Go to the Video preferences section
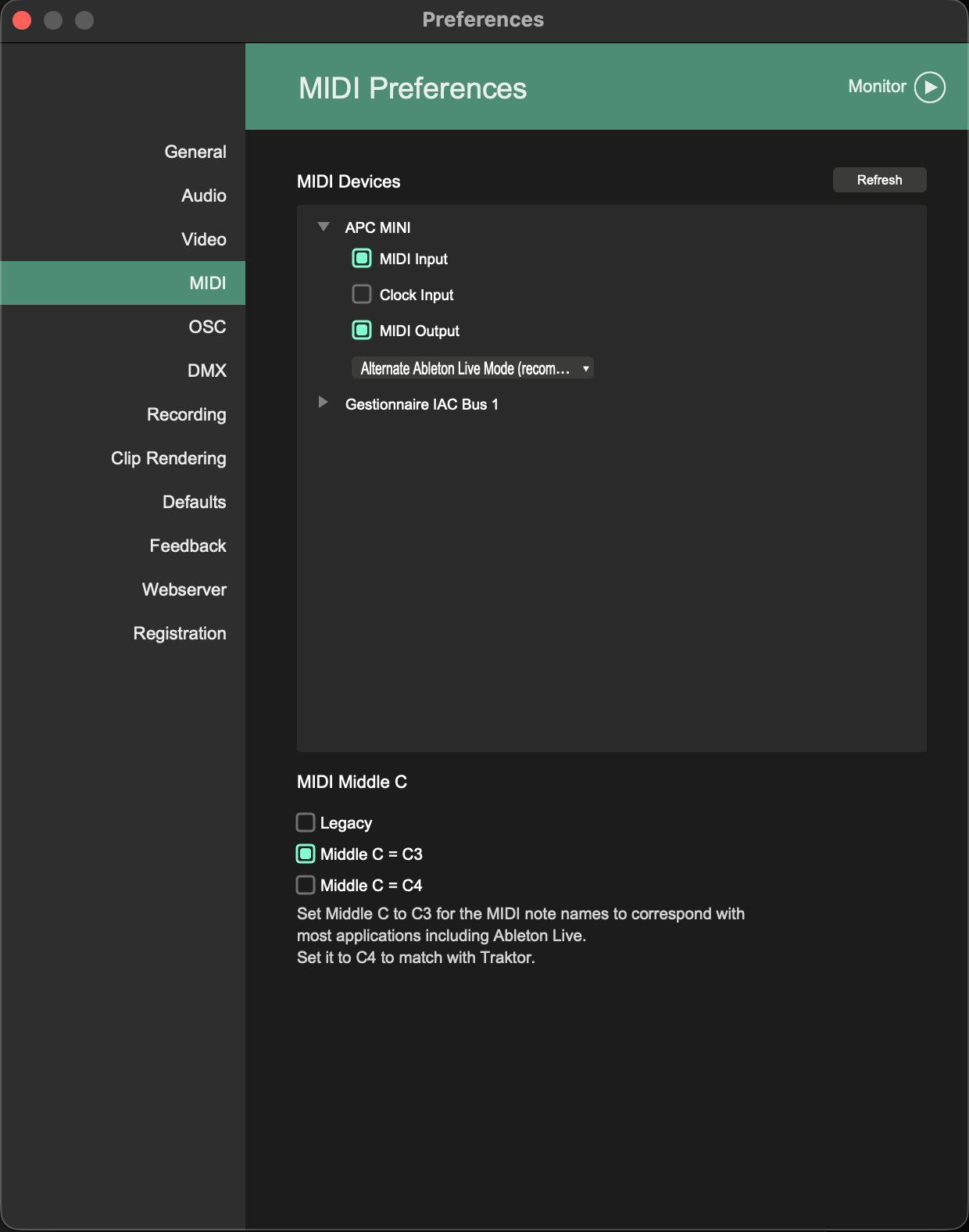Viewport: 969px width, 1232px height. 204,239
